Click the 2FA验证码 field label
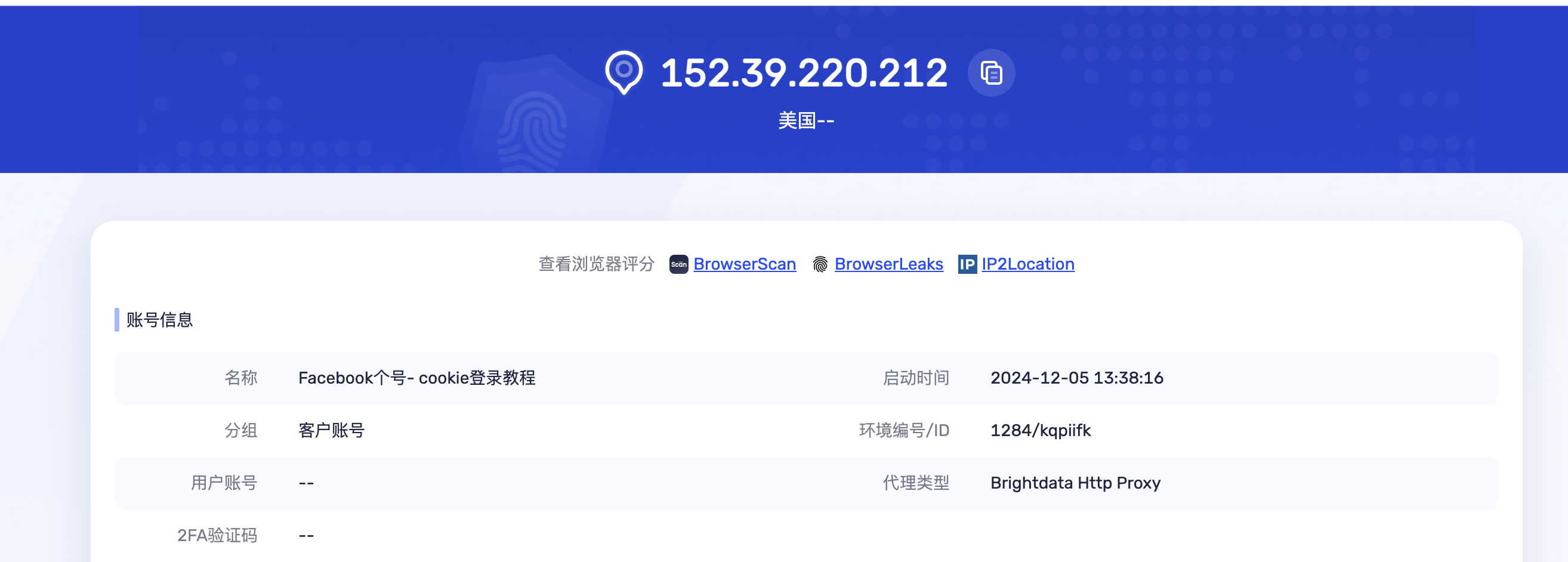The width and height of the screenshot is (1568, 562). click(x=217, y=536)
